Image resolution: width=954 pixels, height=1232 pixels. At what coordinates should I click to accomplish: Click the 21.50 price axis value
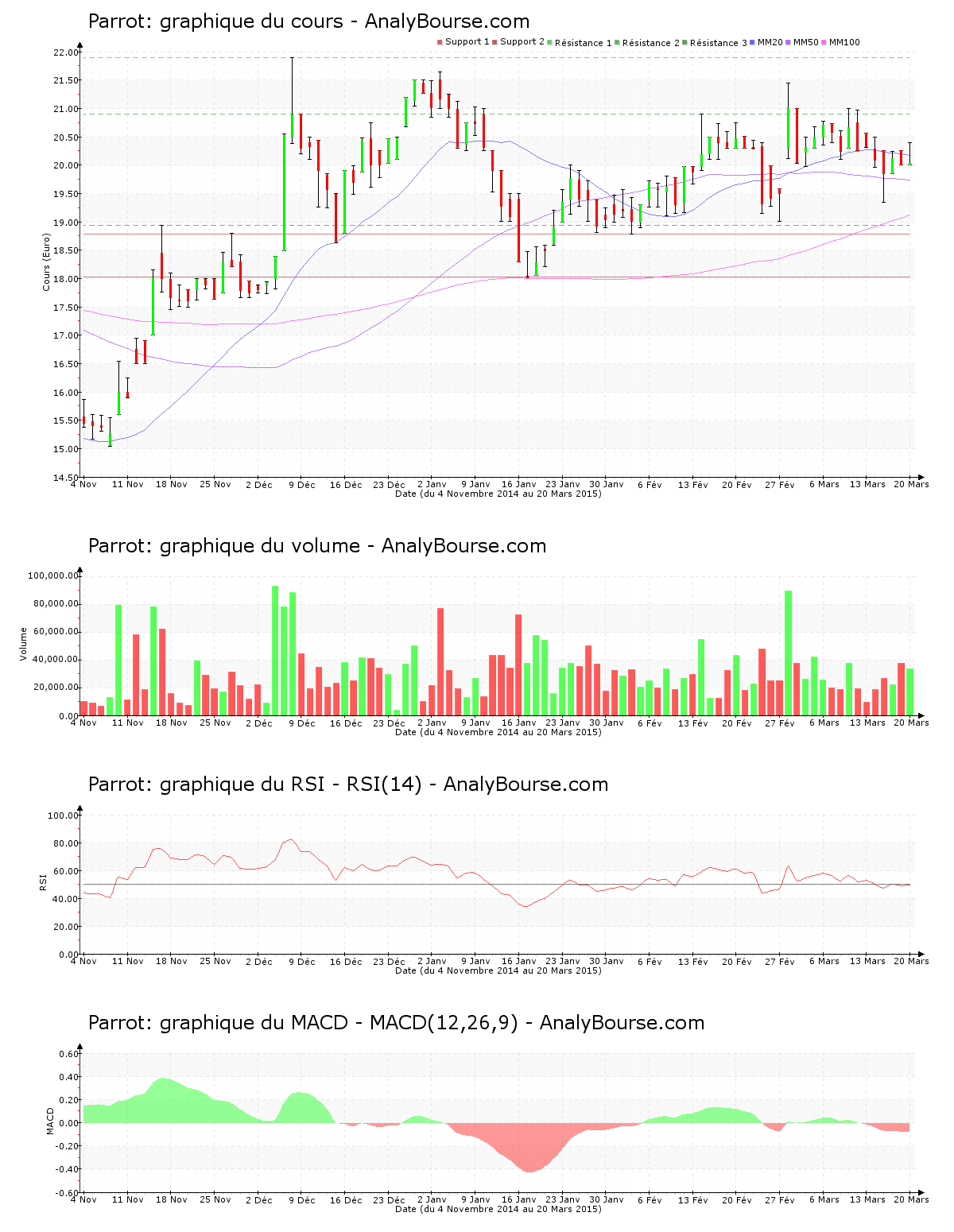pyautogui.click(x=66, y=80)
